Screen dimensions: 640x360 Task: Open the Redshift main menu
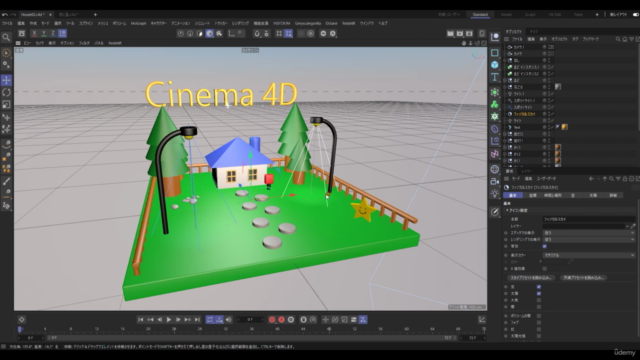[x=348, y=23]
